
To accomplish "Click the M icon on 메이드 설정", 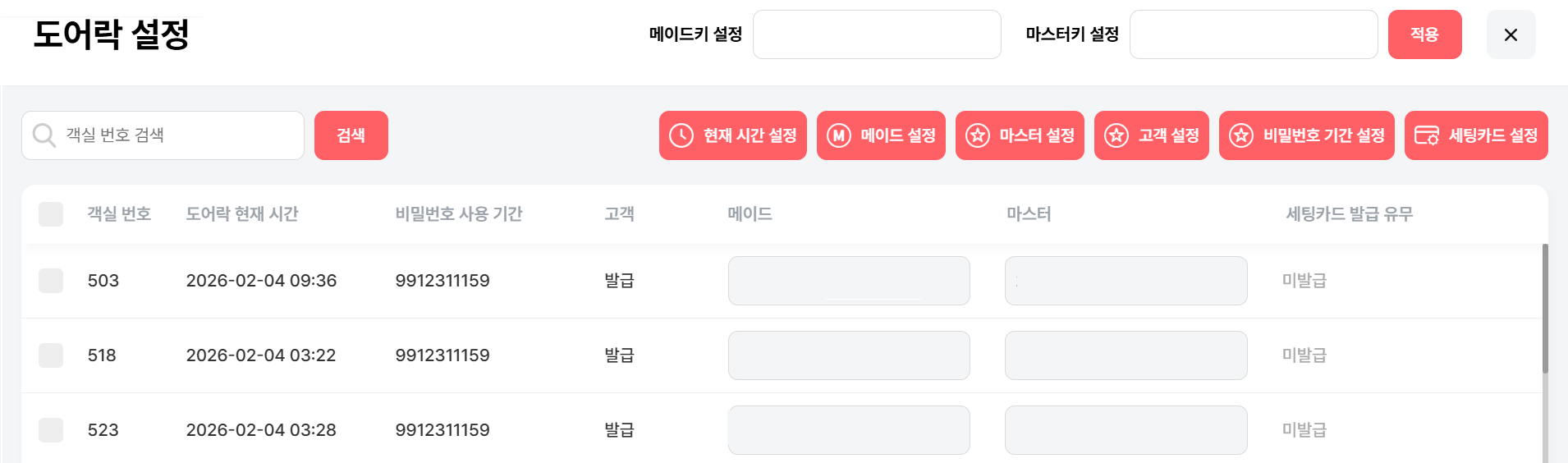I will coord(838,135).
